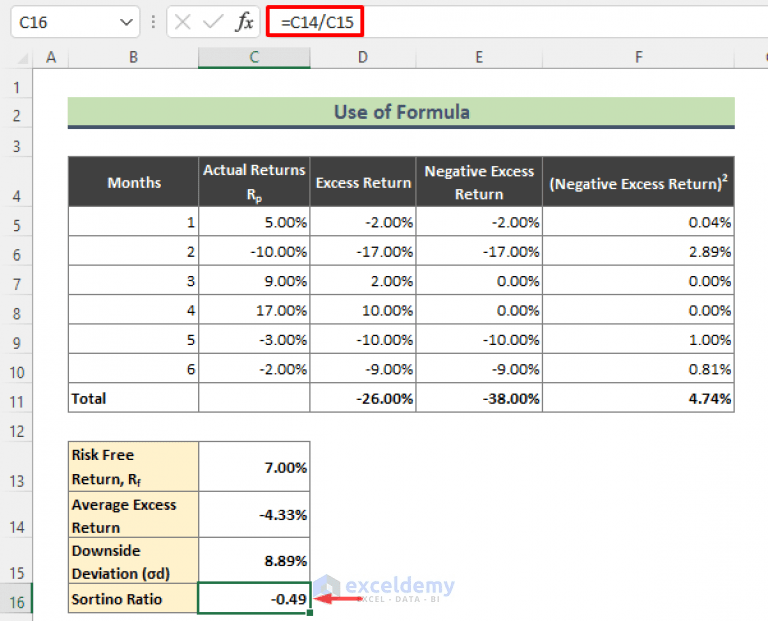The height and width of the screenshot is (621, 768).
Task: Expand the Name Box dropdown arrow
Action: [x=126, y=22]
